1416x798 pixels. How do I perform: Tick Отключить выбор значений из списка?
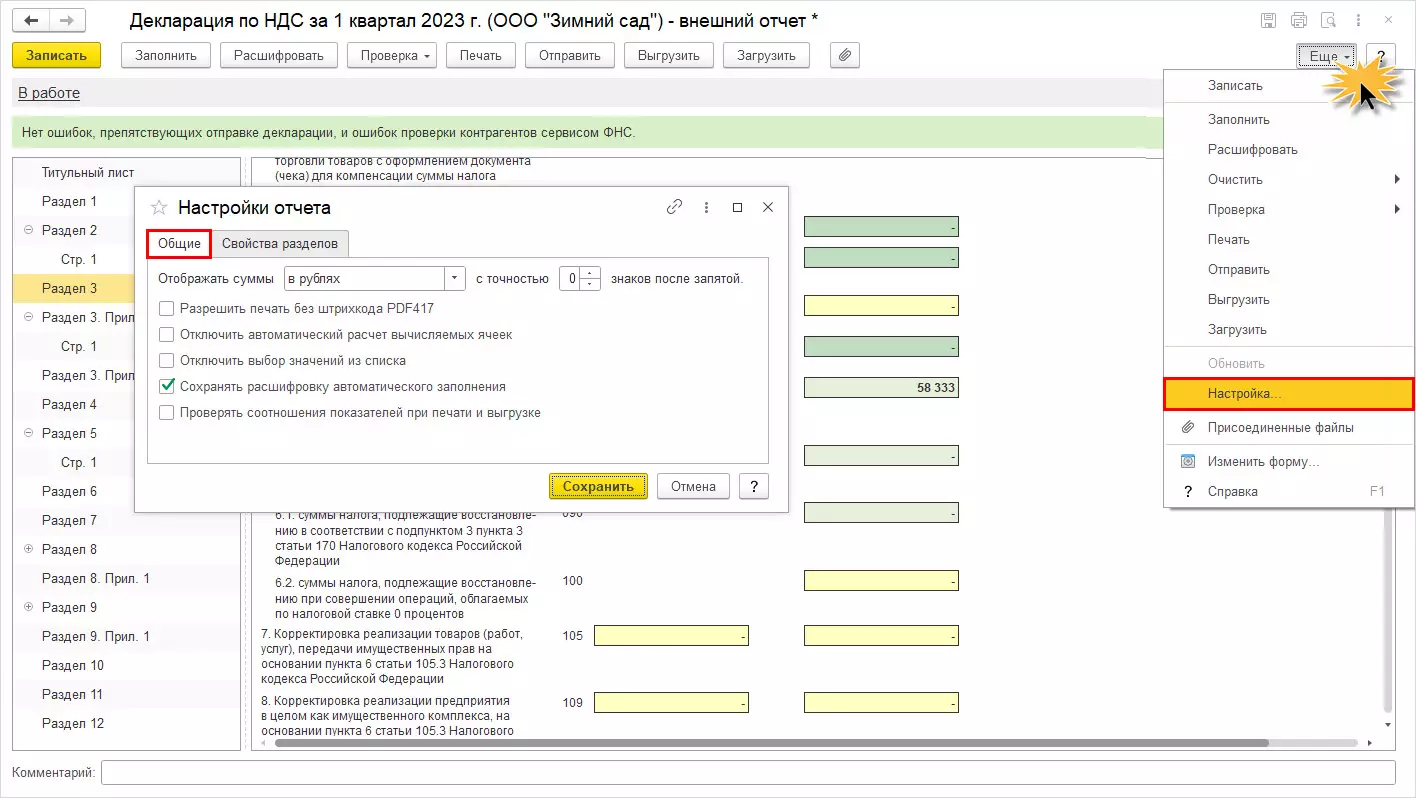[167, 361]
